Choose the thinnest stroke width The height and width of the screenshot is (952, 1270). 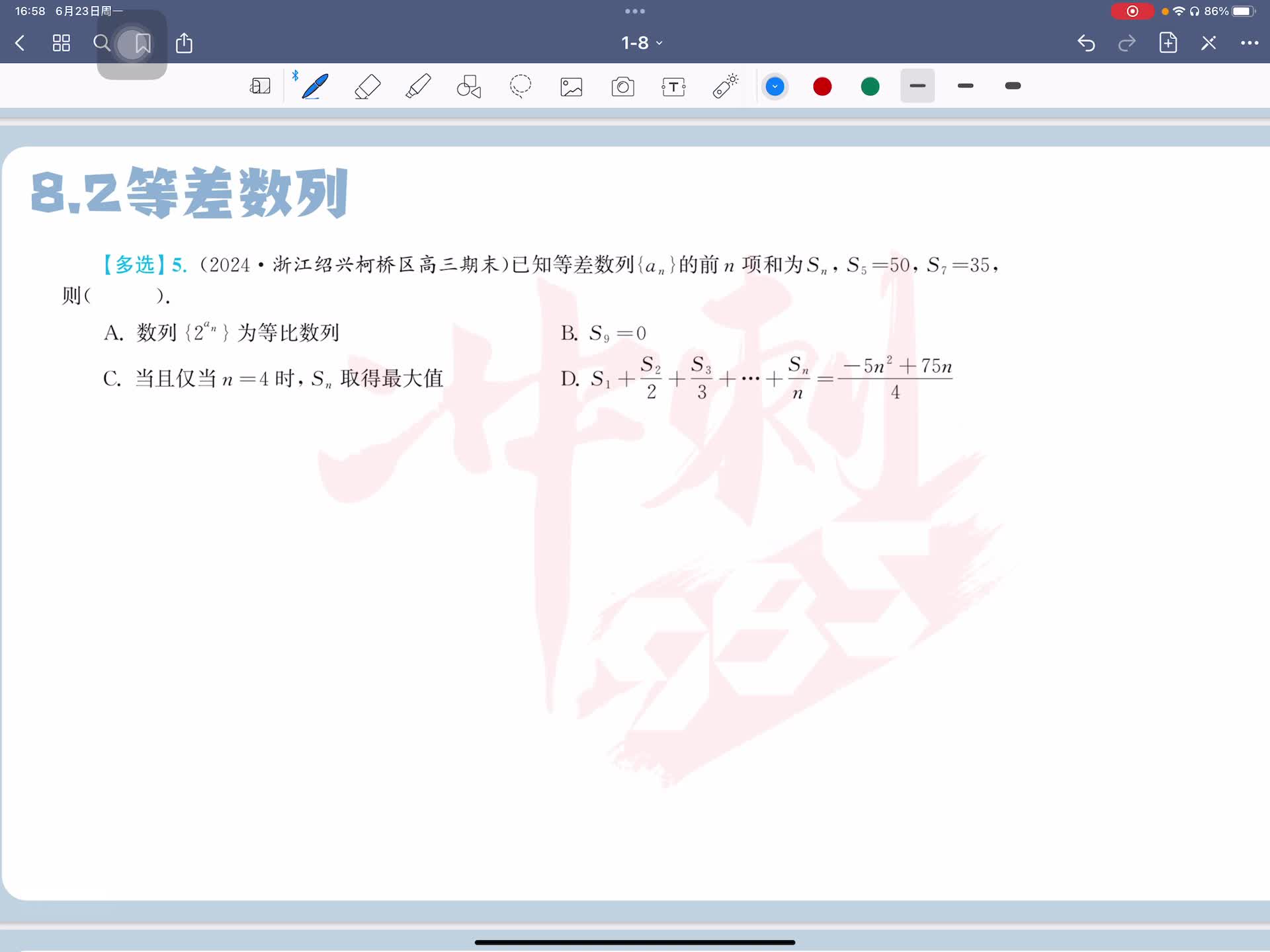[x=917, y=86]
